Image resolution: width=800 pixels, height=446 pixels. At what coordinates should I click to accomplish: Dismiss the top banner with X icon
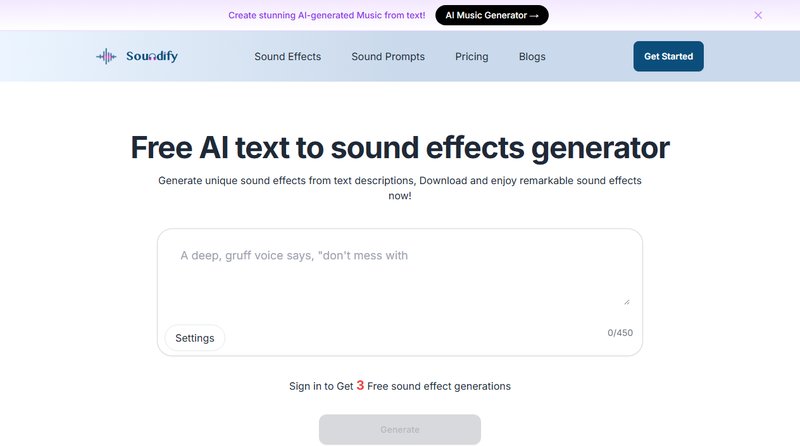coord(758,15)
